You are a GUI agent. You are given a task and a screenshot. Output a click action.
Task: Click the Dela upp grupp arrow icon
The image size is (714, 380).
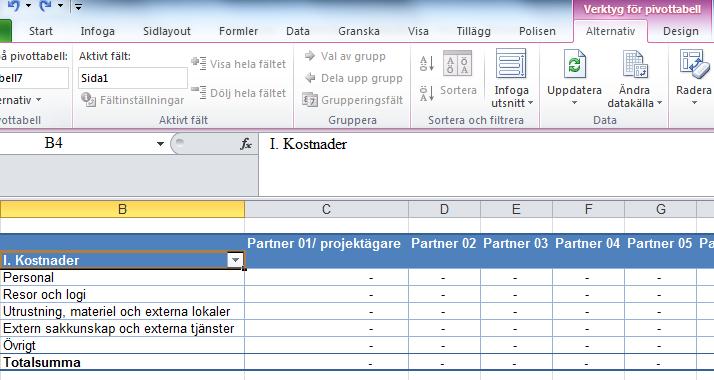click(310, 77)
